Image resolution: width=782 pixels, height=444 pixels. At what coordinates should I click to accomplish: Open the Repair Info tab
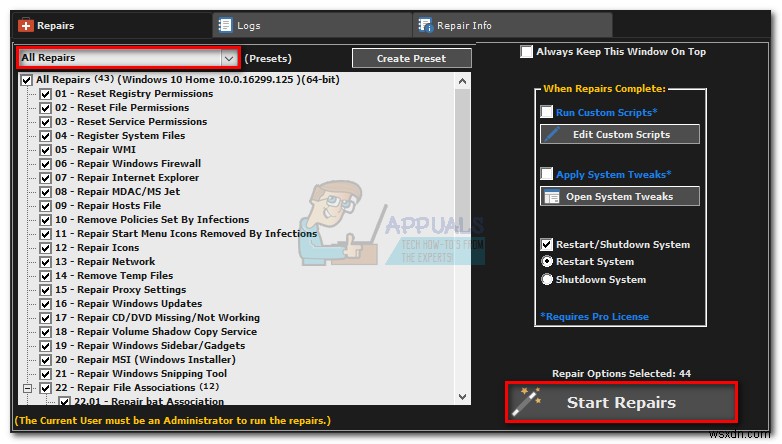click(x=513, y=25)
